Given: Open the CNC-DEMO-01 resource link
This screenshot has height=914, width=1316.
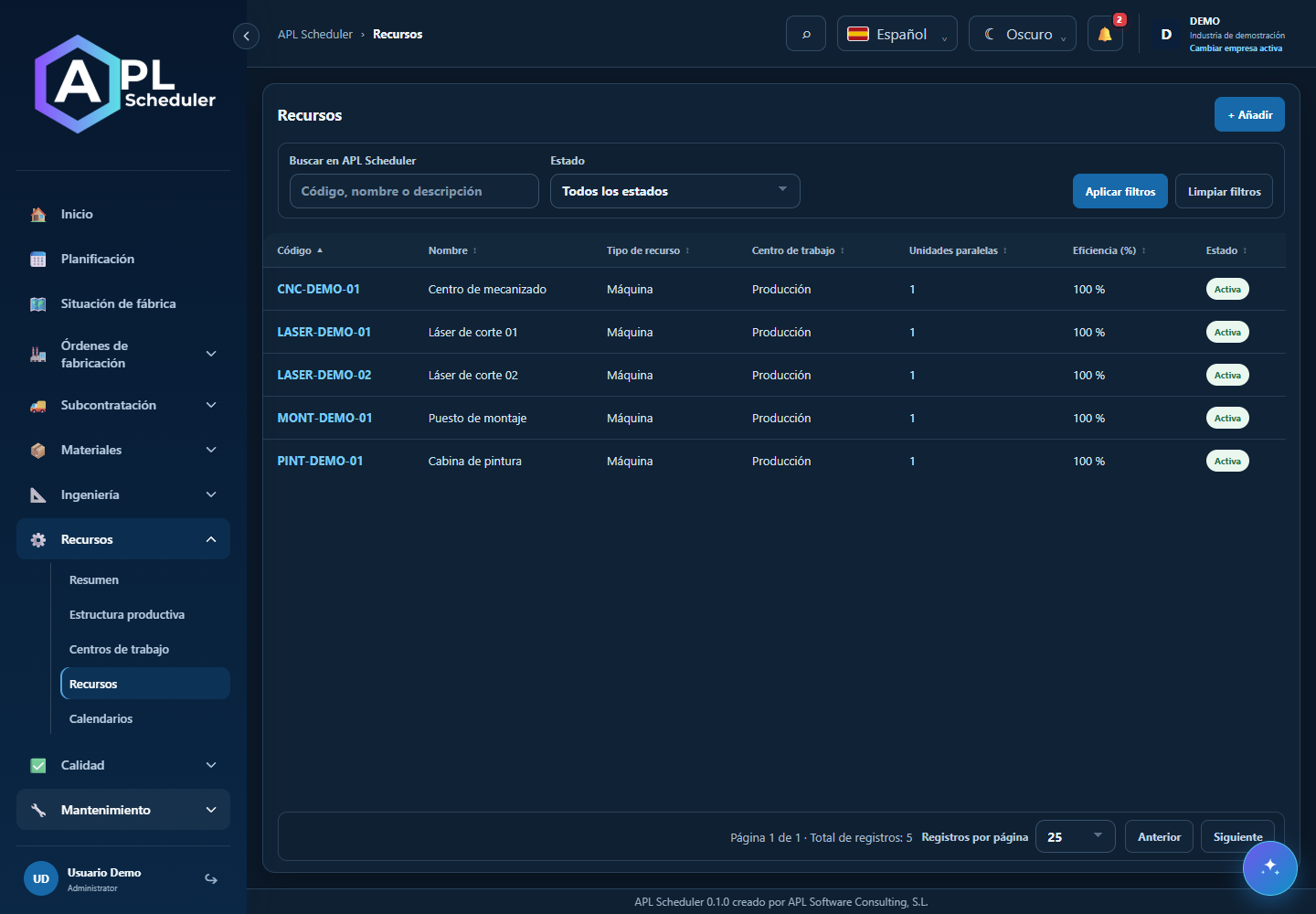Looking at the screenshot, I should coord(319,289).
